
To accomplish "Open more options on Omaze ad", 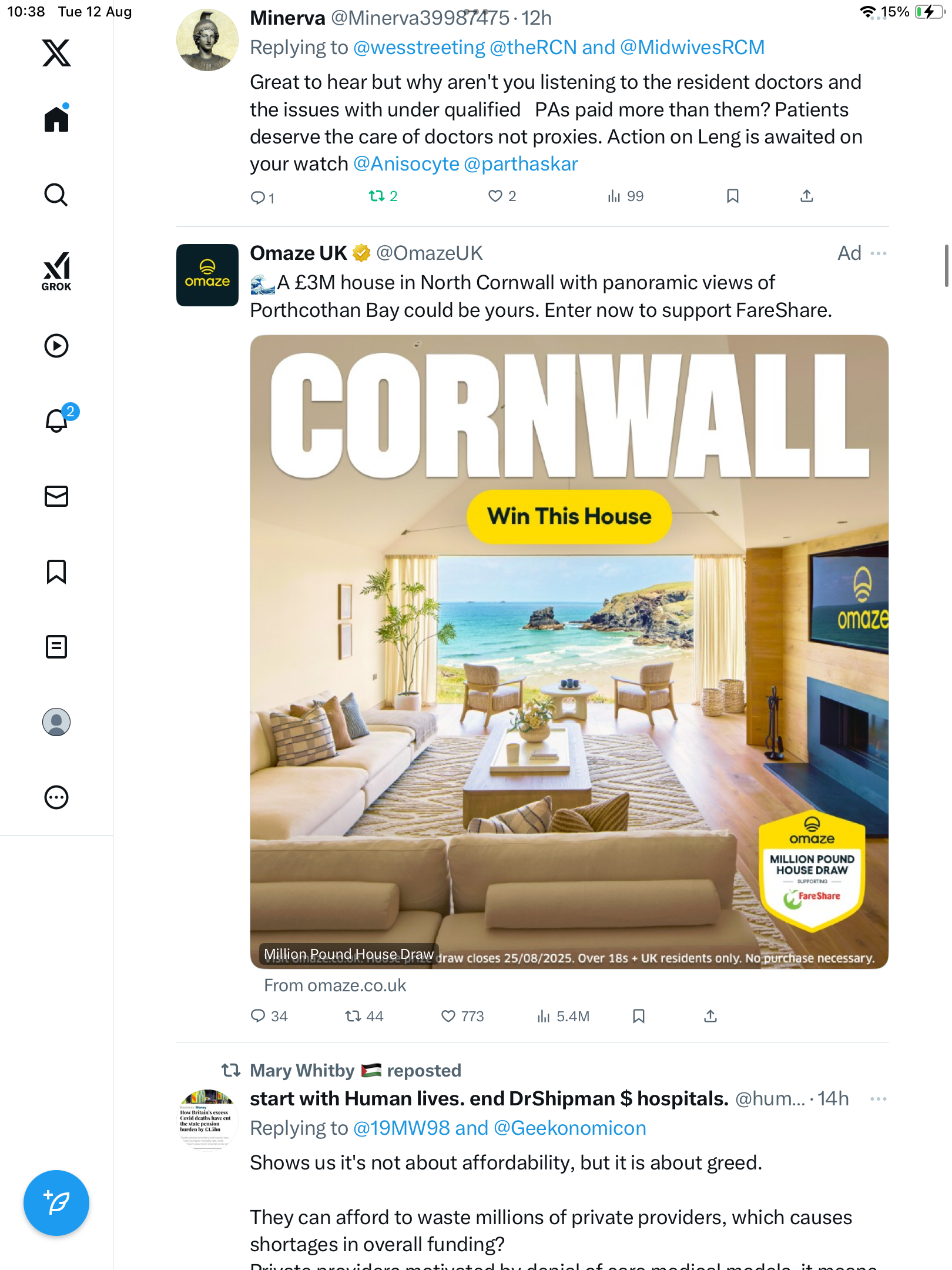I will point(879,253).
